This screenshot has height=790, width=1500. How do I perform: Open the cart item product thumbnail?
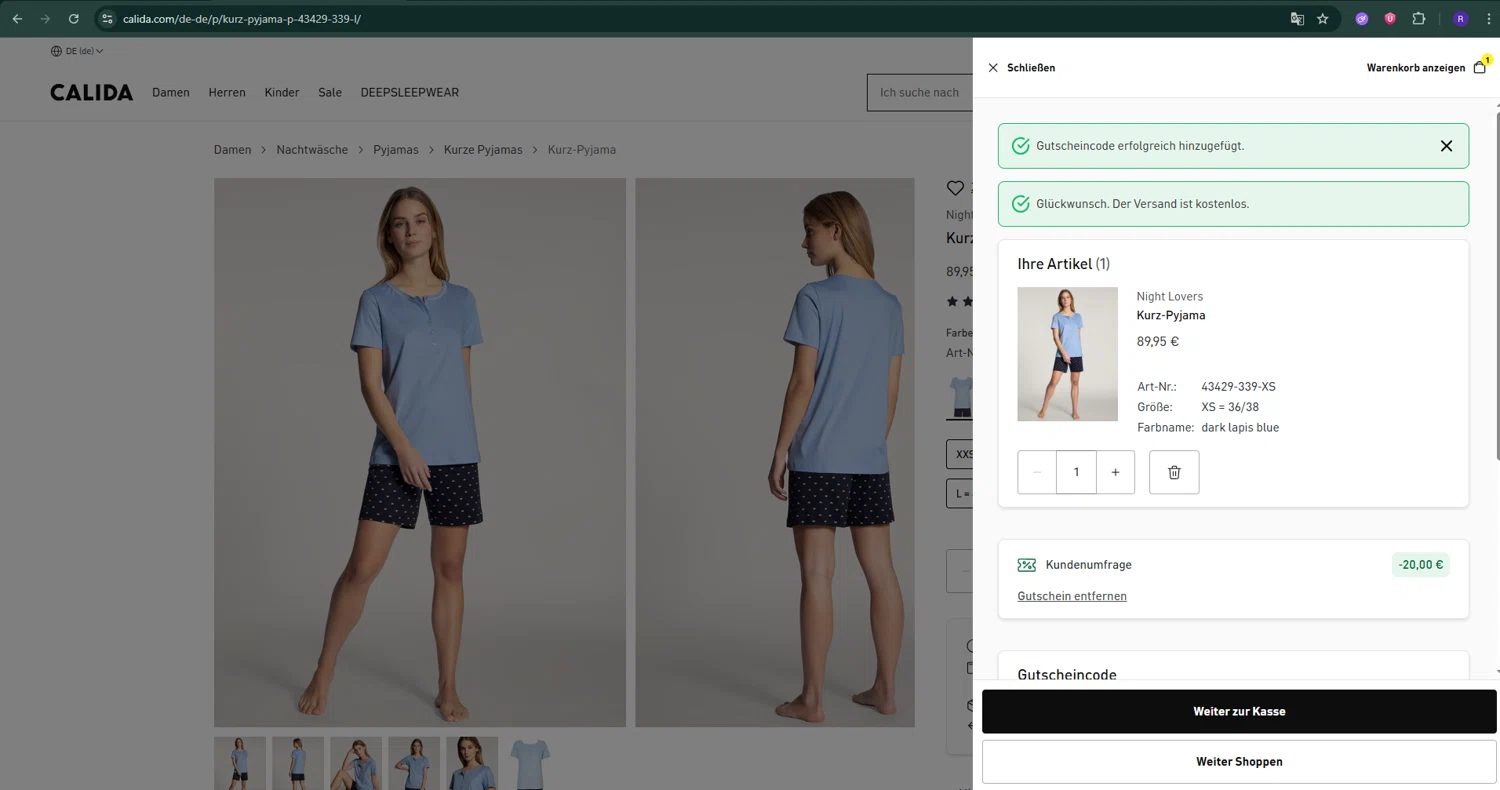click(x=1067, y=354)
